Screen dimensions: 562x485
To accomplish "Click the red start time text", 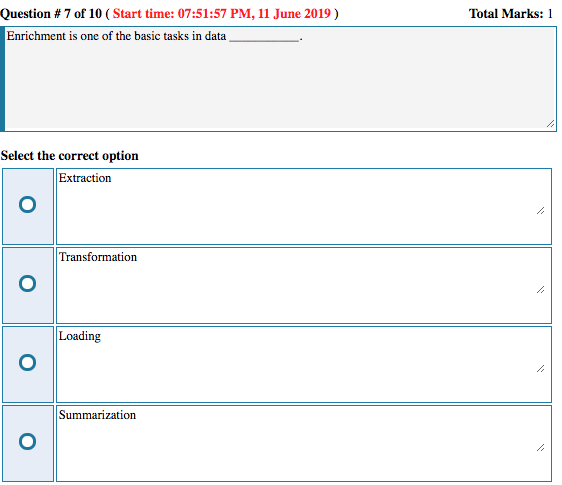I will click(222, 14).
